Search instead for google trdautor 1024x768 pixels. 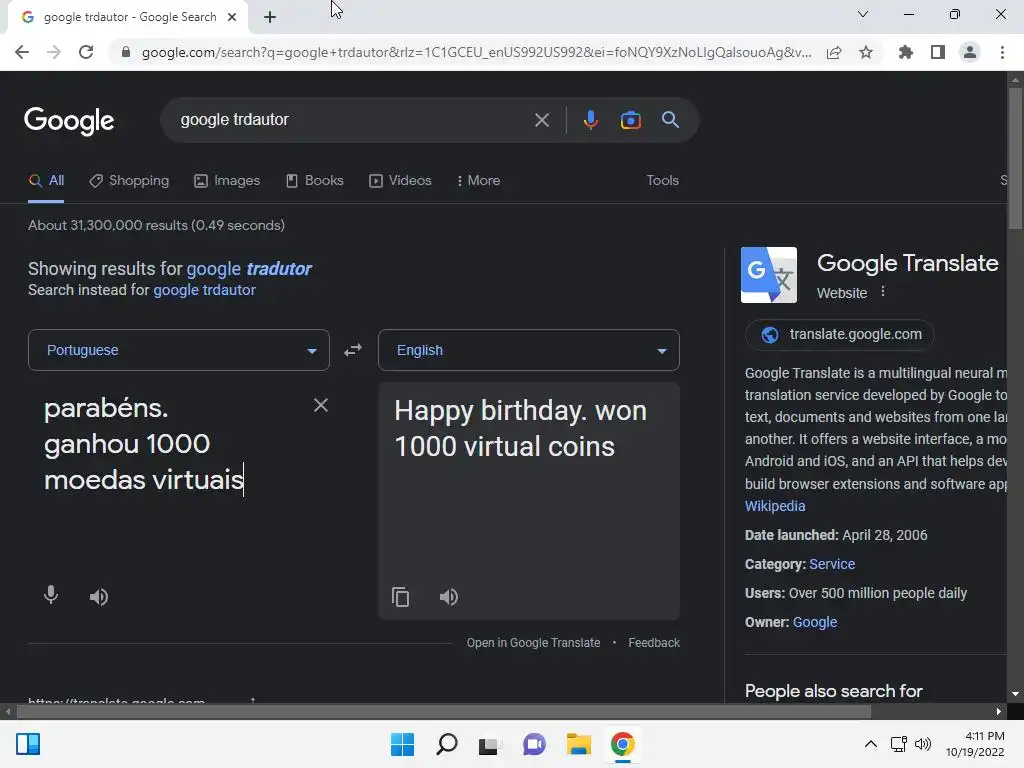204,290
